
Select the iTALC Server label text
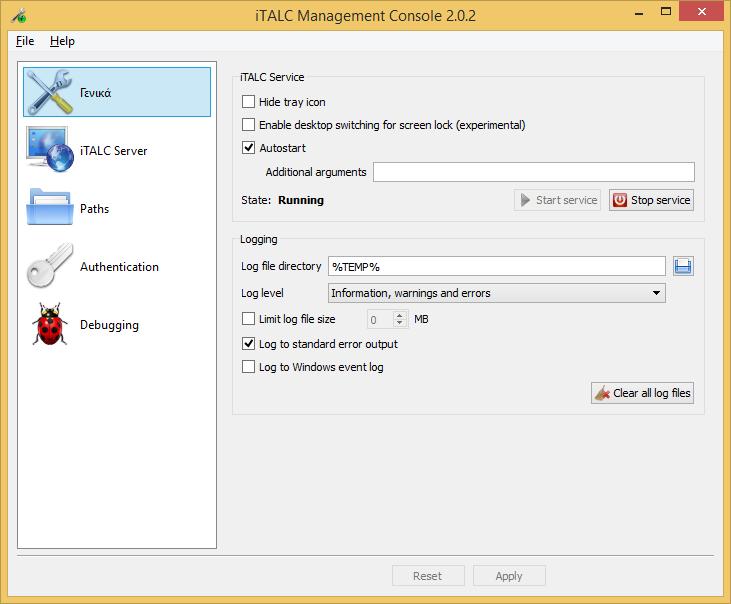[x=114, y=151]
